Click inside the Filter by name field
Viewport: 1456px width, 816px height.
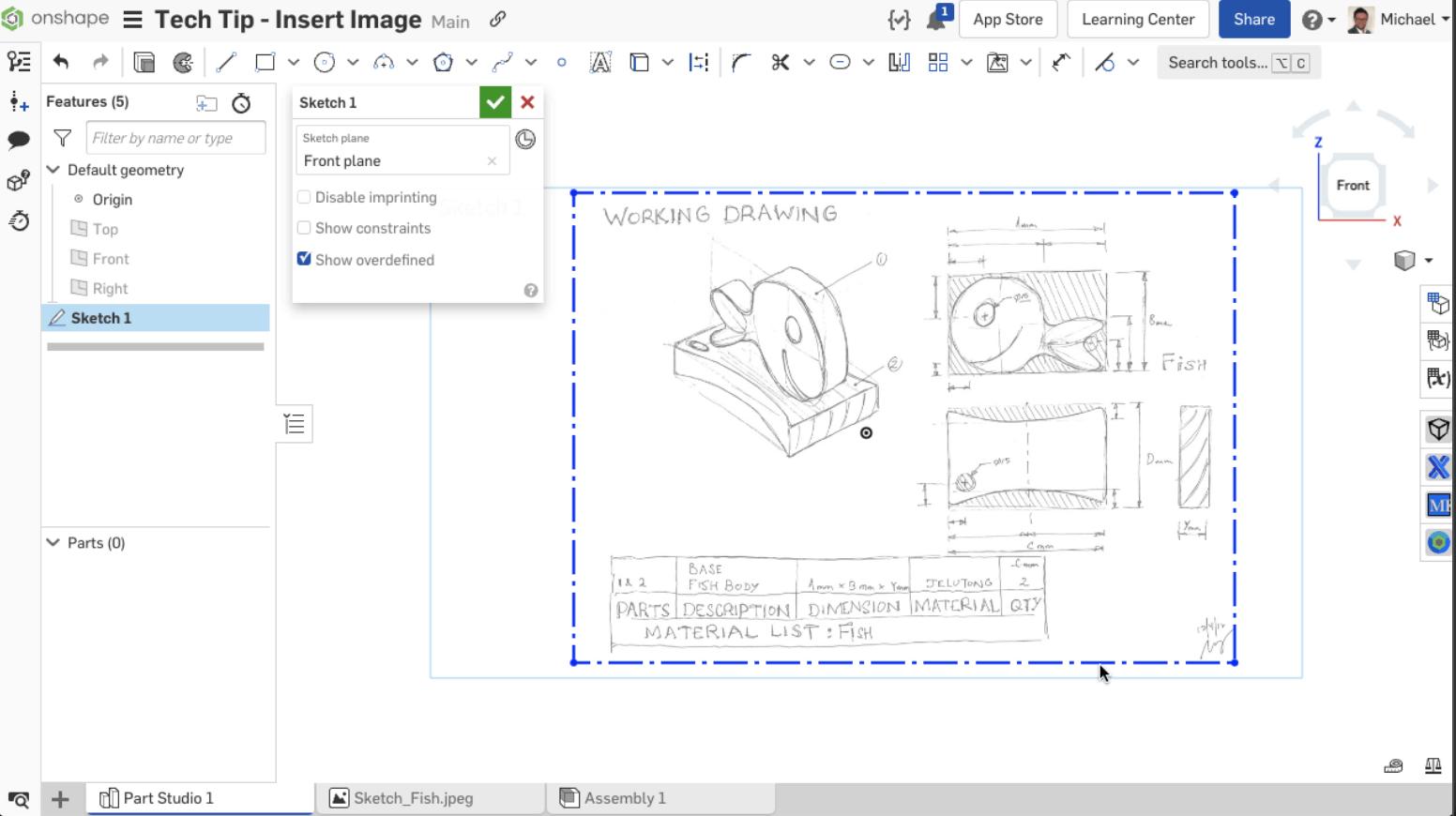coord(174,137)
